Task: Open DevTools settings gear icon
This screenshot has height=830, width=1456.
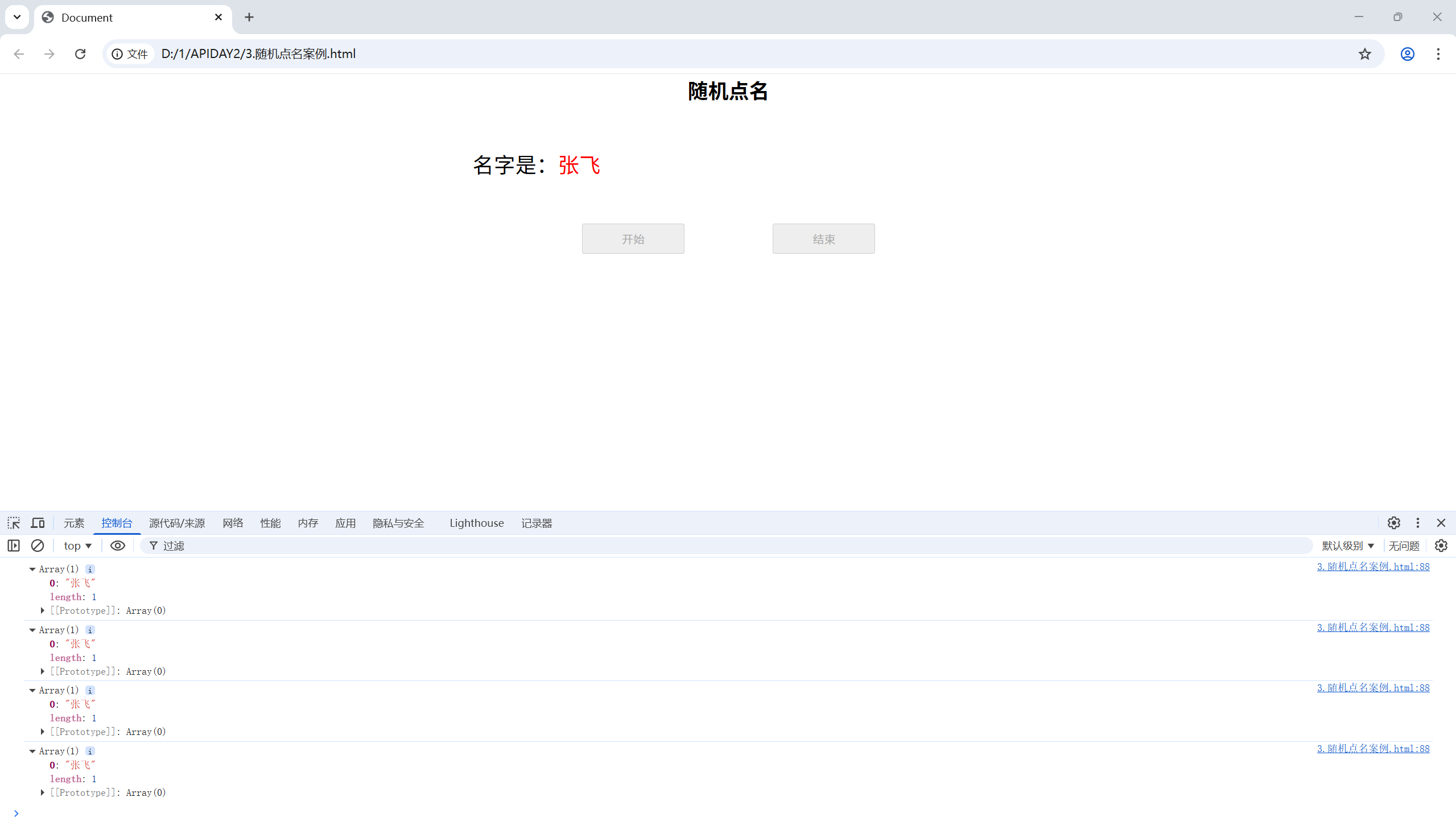Action: click(x=1393, y=523)
